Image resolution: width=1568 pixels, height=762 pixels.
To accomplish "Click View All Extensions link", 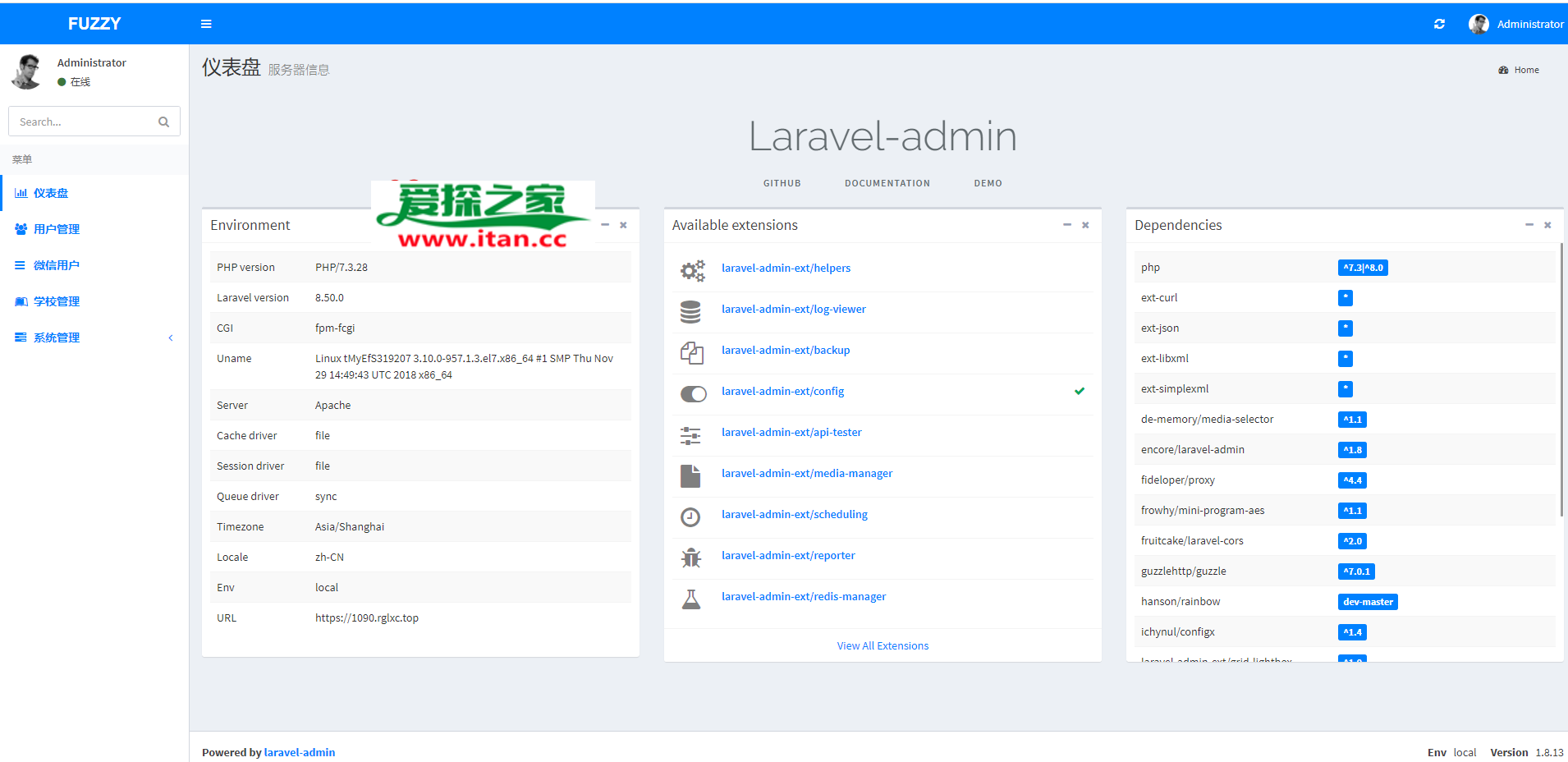I will tap(883, 645).
